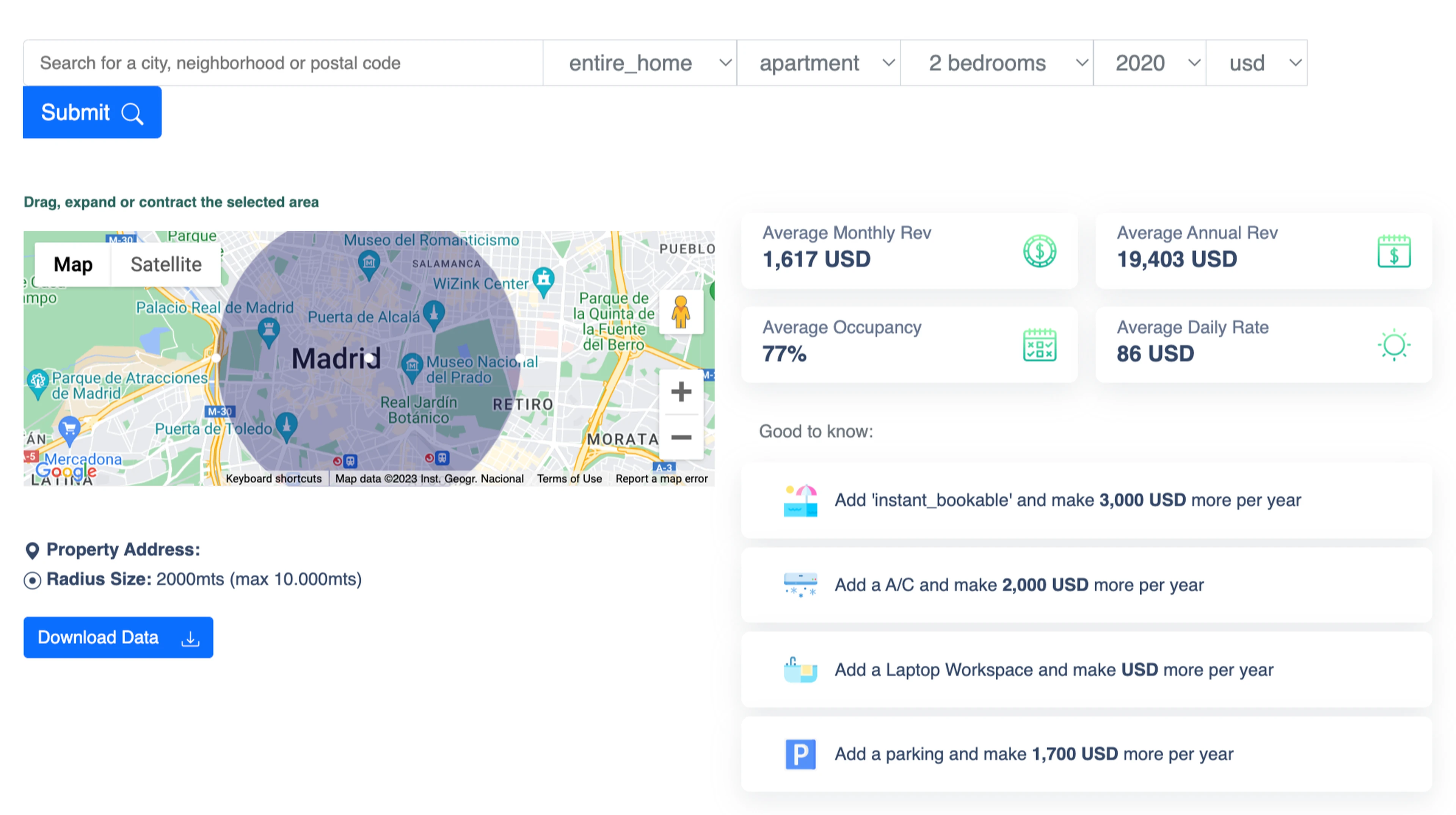Click the Street View pegman icon
The height and width of the screenshot is (815, 1456).
coord(681,312)
